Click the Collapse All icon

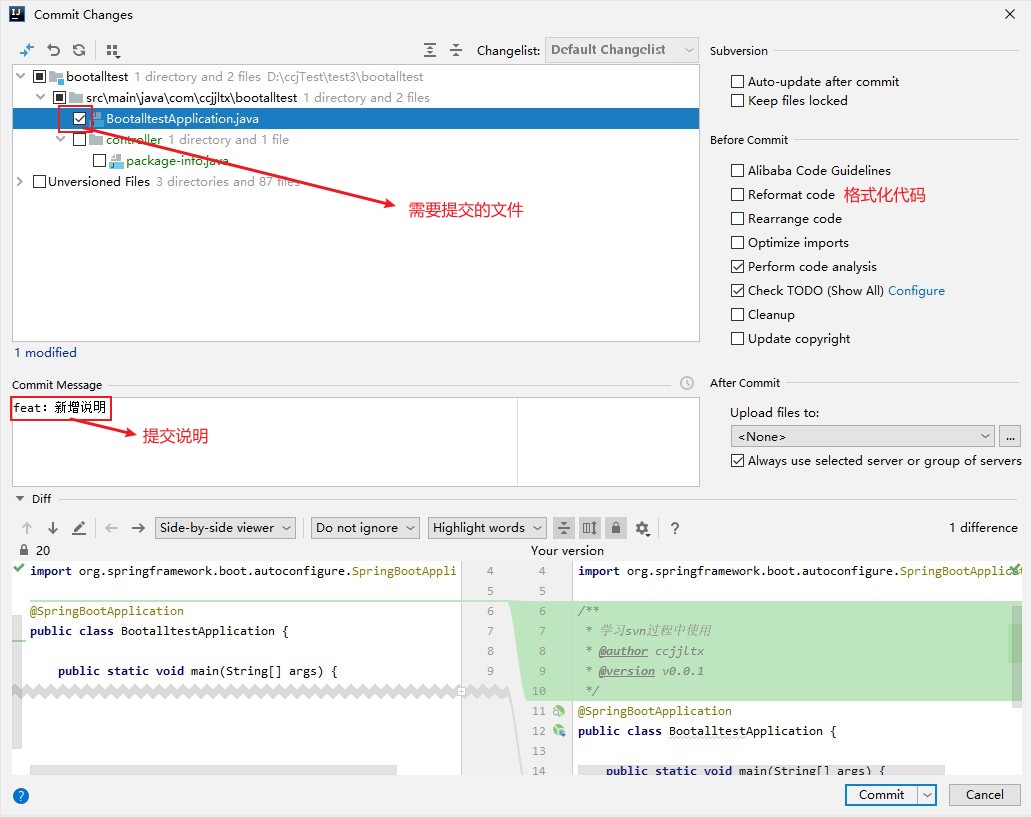tap(456, 50)
